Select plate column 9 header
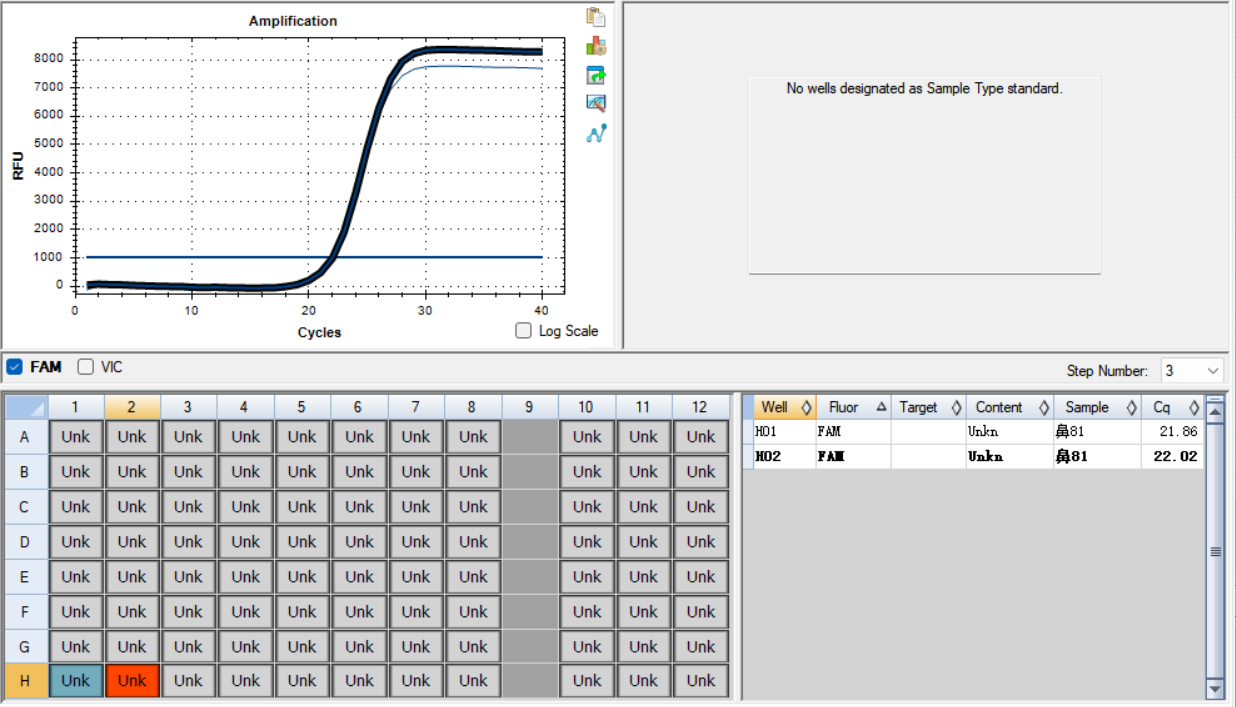Screen dimensions: 1236x707 (x=530, y=407)
